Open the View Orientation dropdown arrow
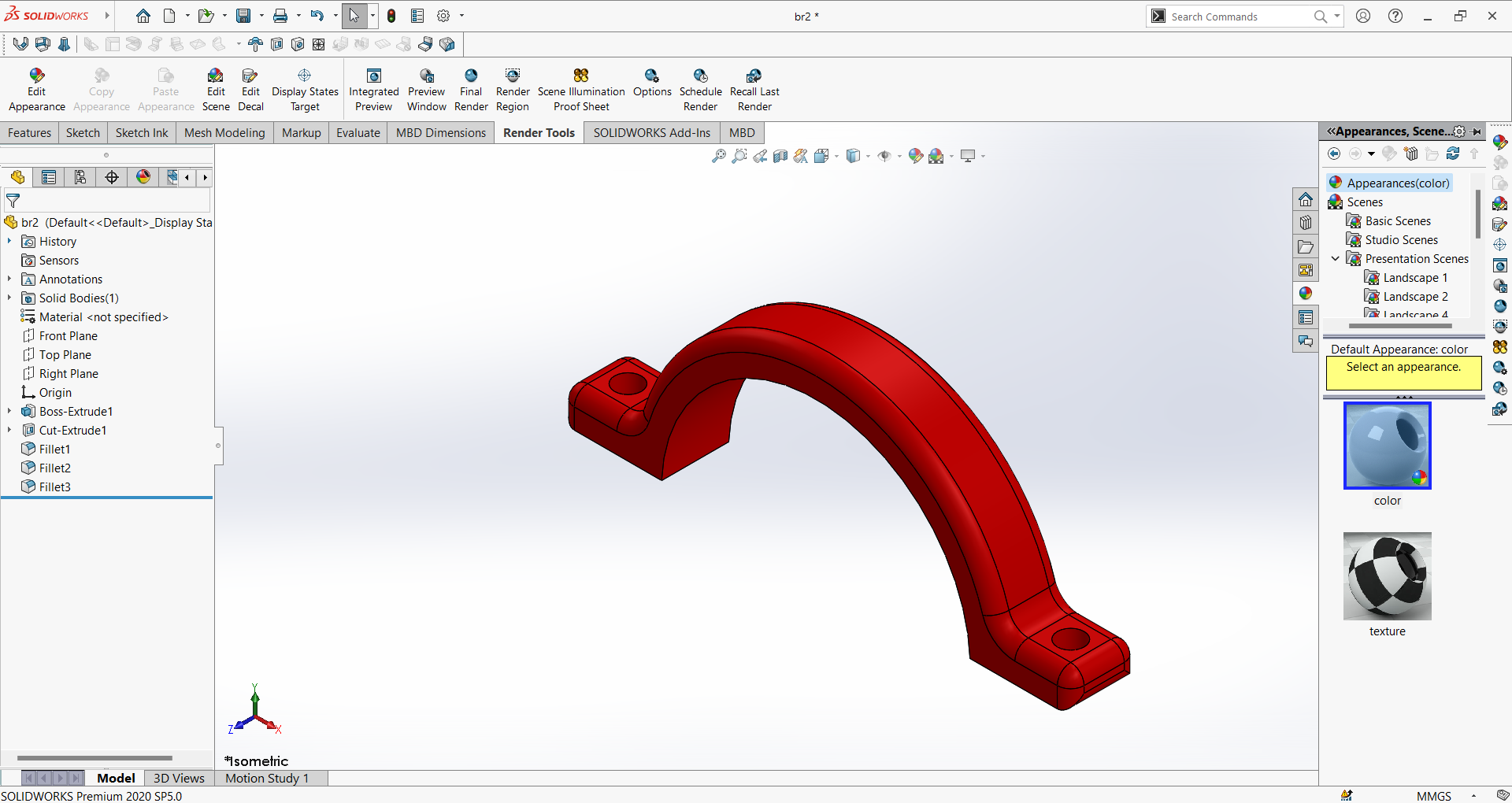 (836, 156)
